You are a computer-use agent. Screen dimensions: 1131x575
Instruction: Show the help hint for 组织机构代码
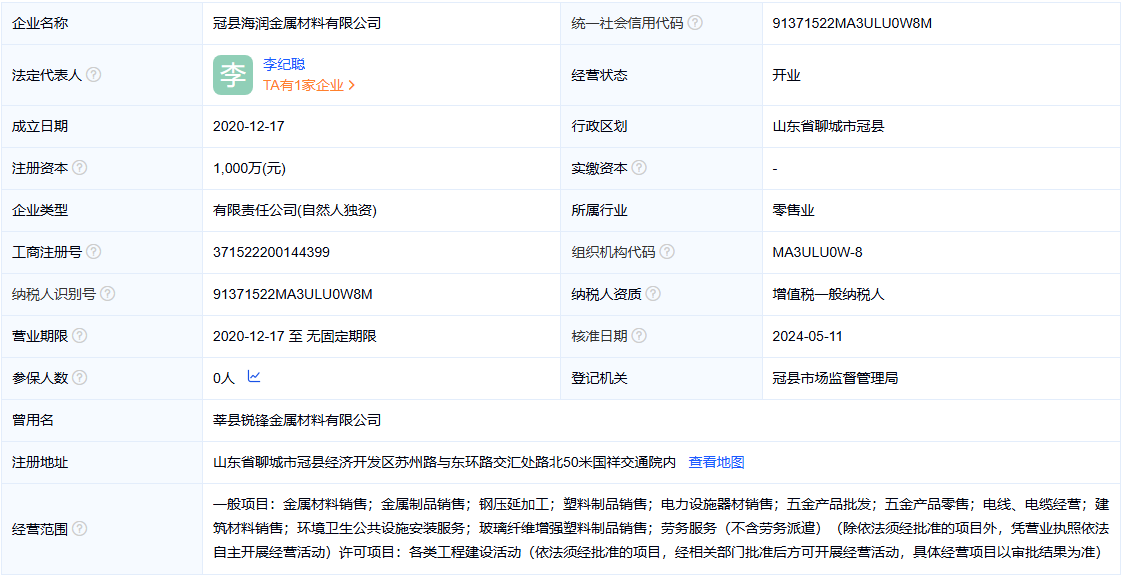click(x=667, y=252)
